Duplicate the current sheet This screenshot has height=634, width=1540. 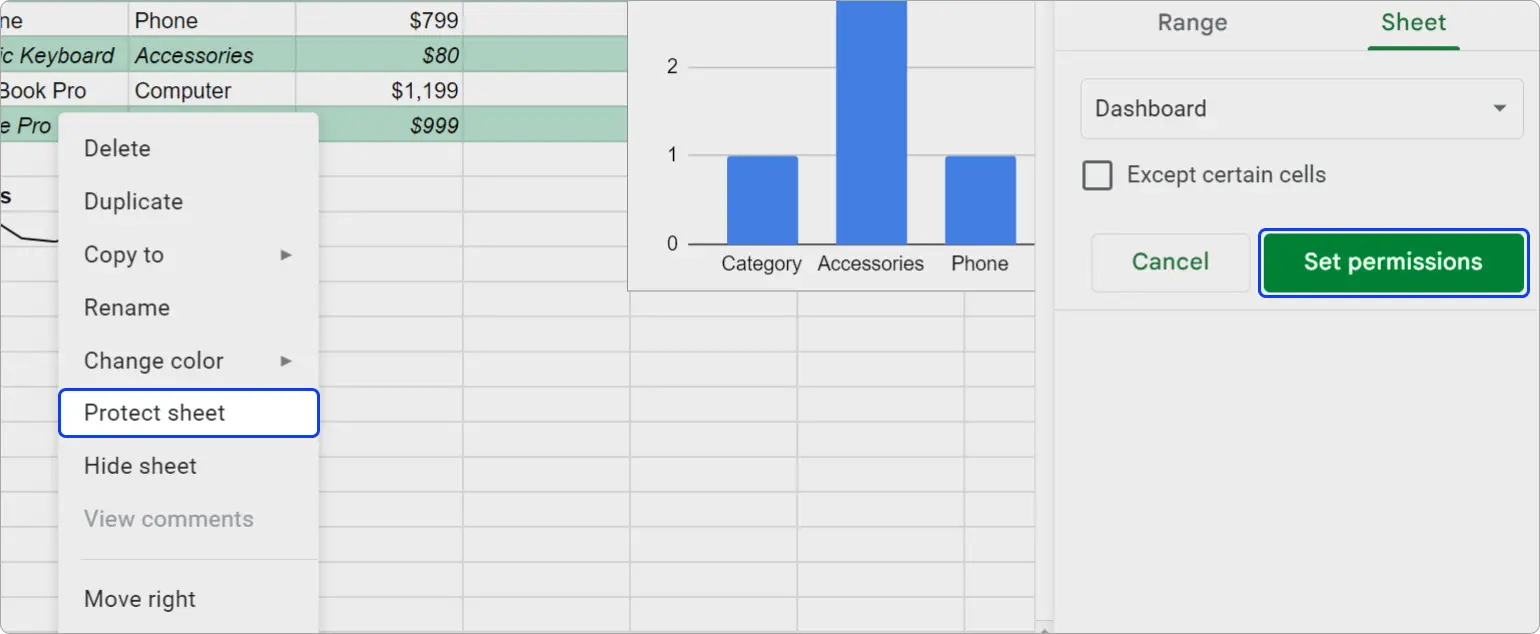pyautogui.click(x=133, y=201)
